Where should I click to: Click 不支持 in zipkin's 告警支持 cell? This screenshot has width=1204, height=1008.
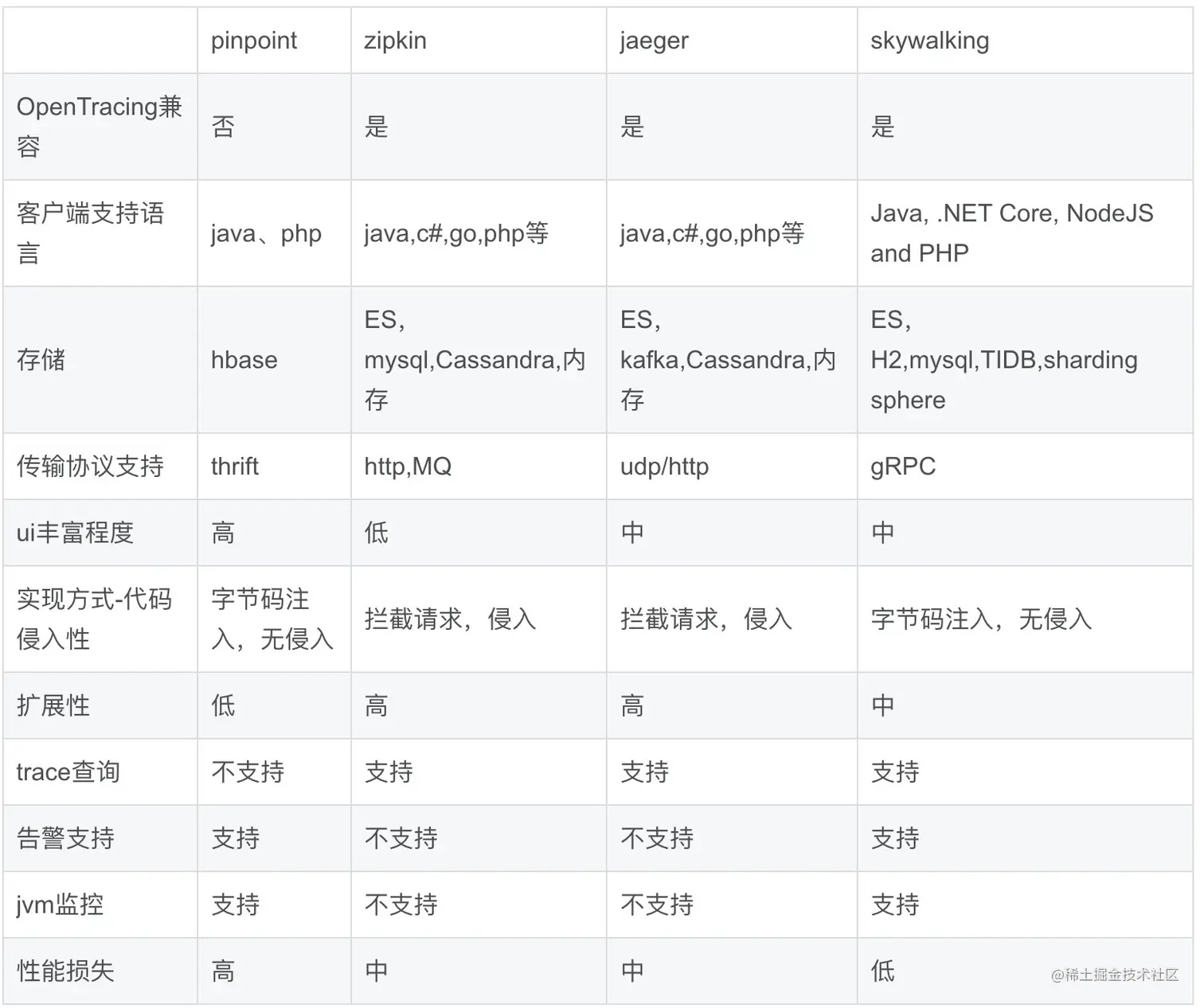(401, 838)
